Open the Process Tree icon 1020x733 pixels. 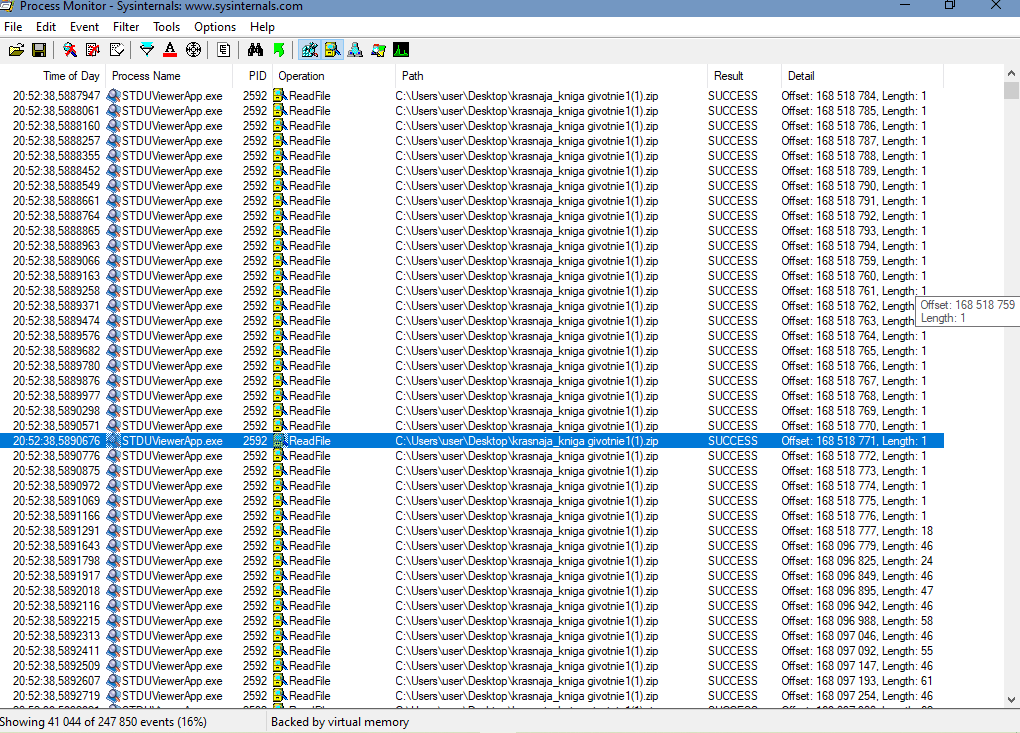pos(224,50)
